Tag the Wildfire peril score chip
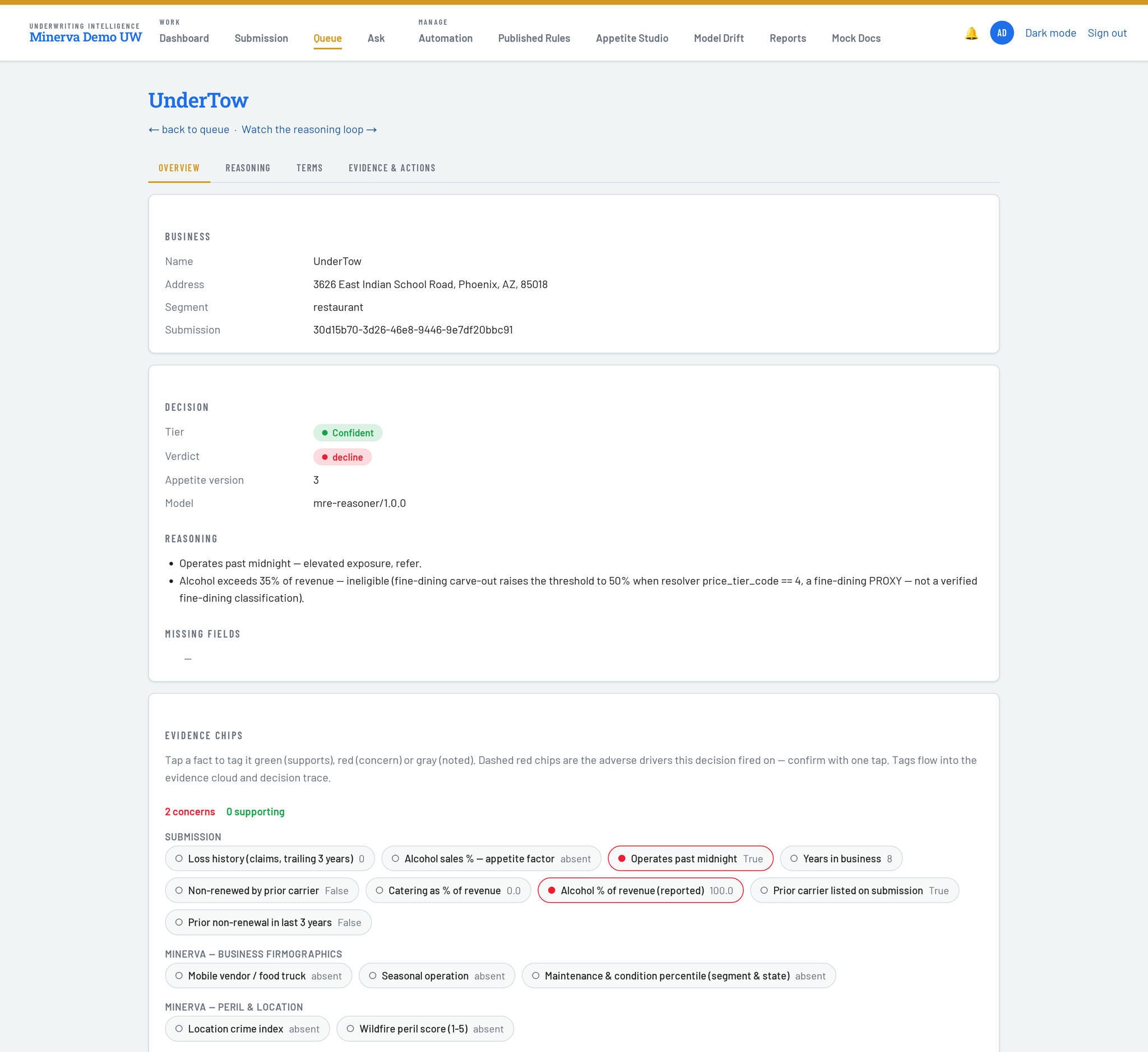Screen dimensions: 1148x1052 click(425, 1028)
